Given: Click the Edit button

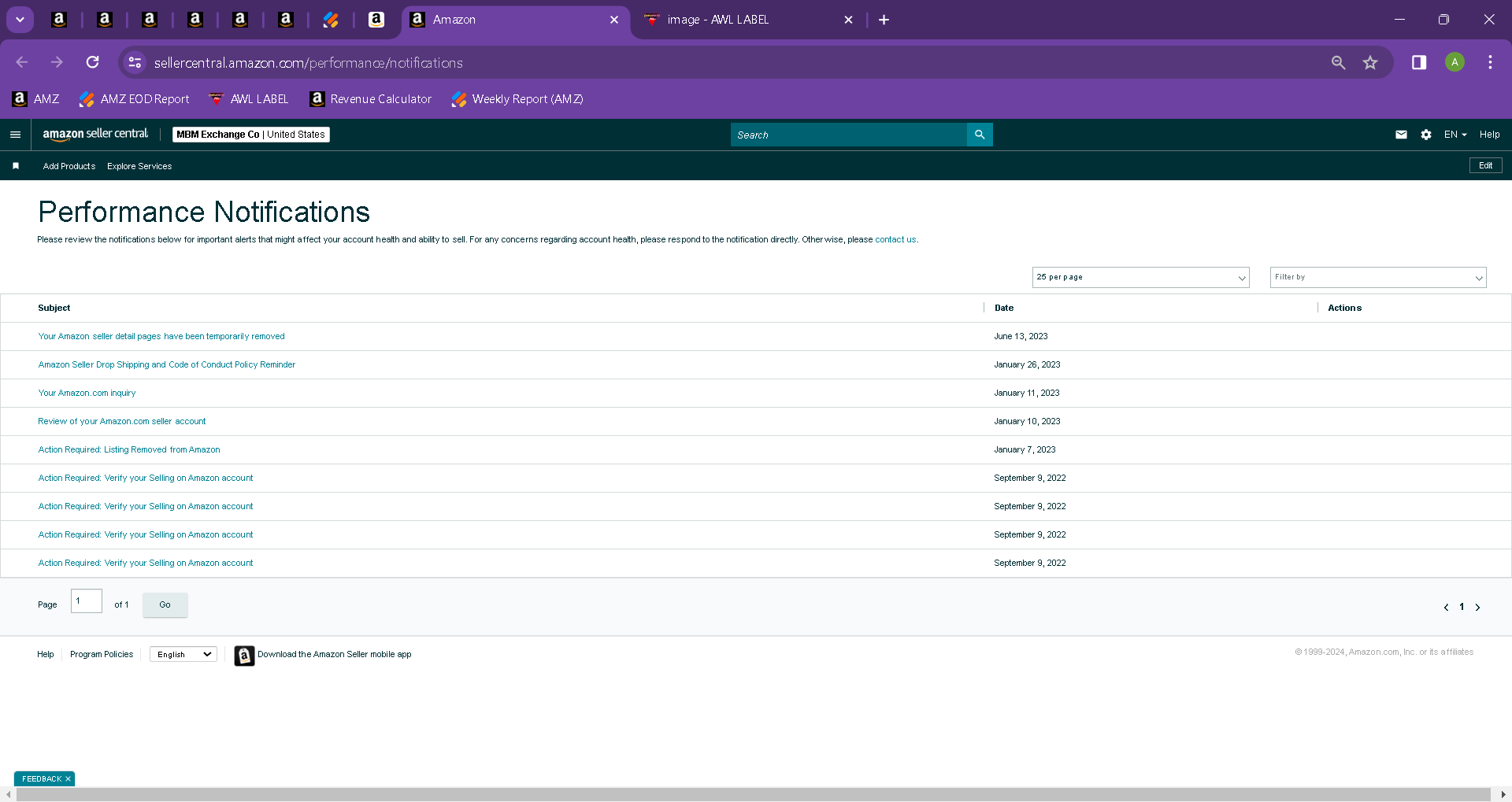Looking at the screenshot, I should [1485, 165].
